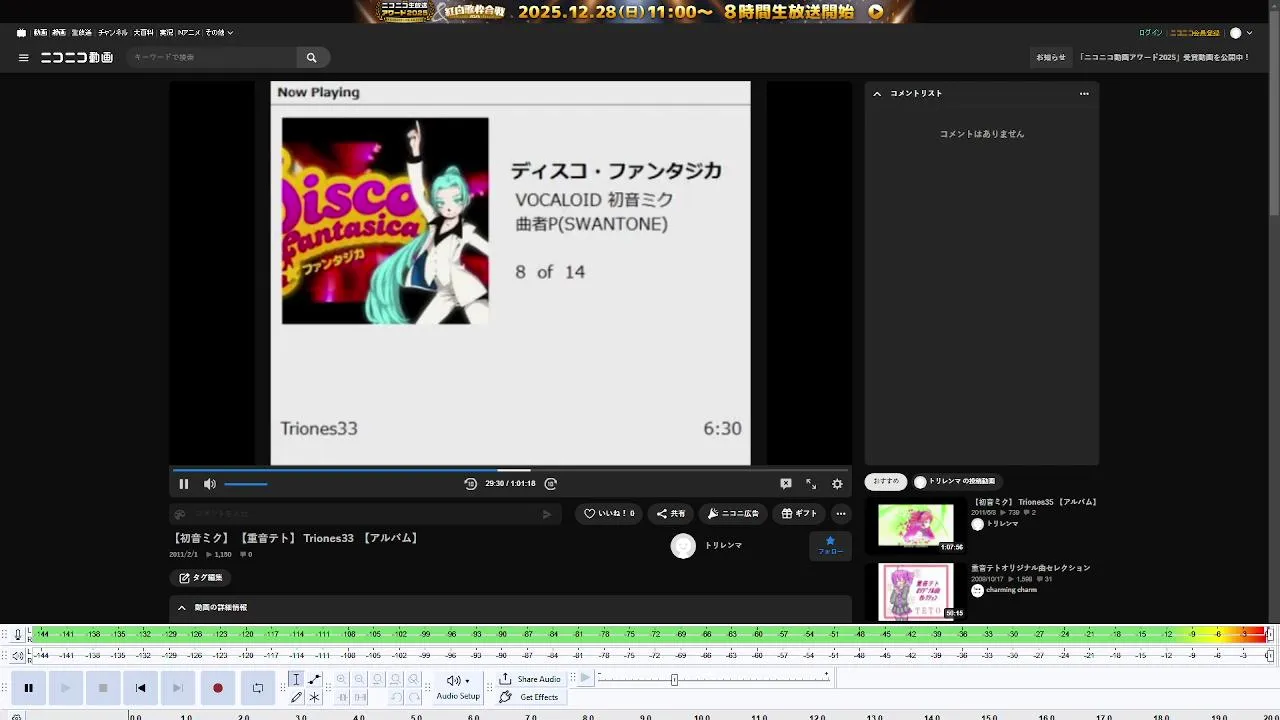Focus the keyword search field

(210, 58)
